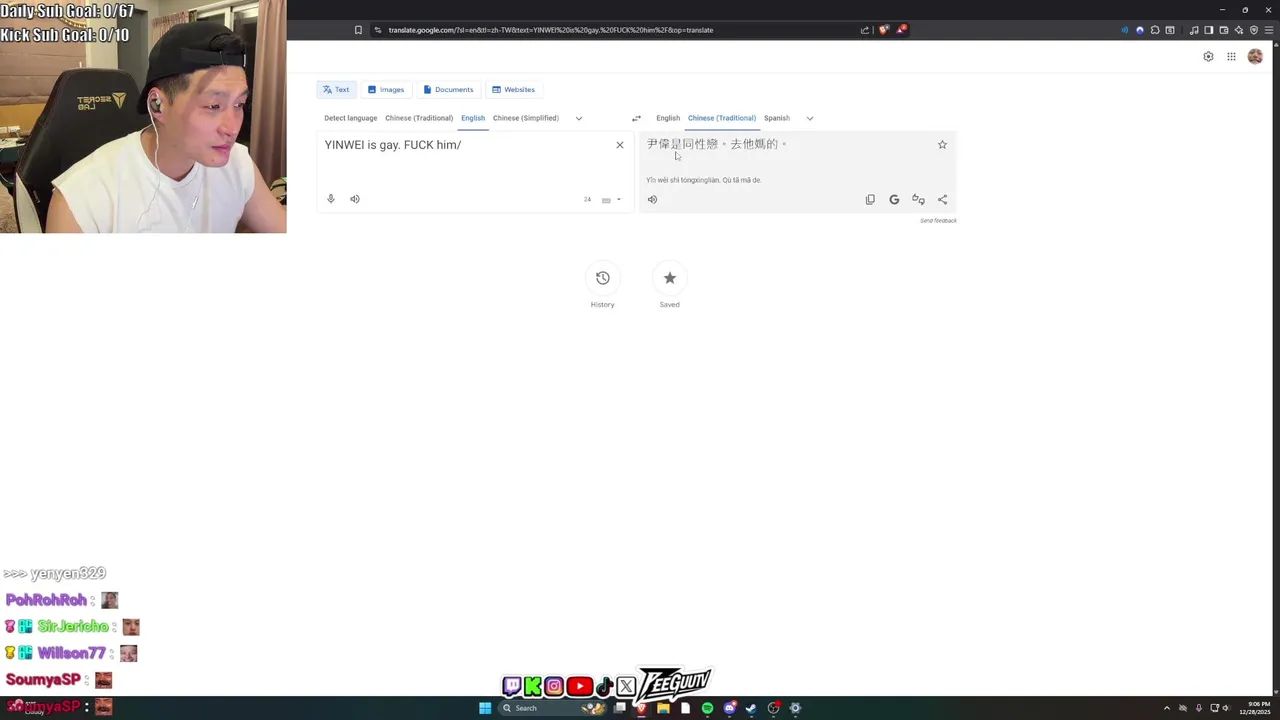This screenshot has width=1280, height=720.
Task: Open Brave Rewards triangle icon
Action: tap(901, 29)
